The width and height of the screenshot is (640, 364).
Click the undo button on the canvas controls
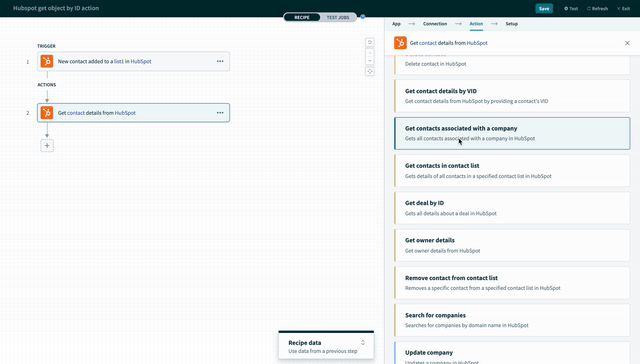(370, 42)
